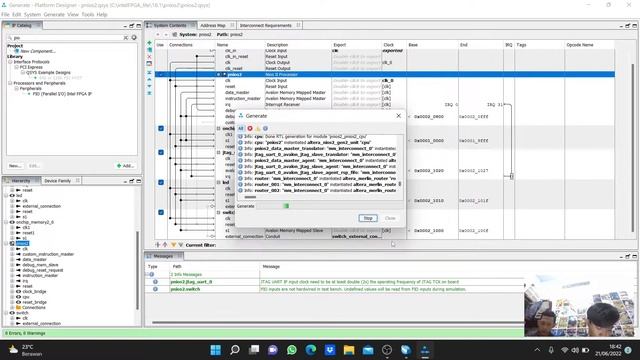Launch WhatsApp from the taskbar
This screenshot has width=640, height=360.
(292, 350)
